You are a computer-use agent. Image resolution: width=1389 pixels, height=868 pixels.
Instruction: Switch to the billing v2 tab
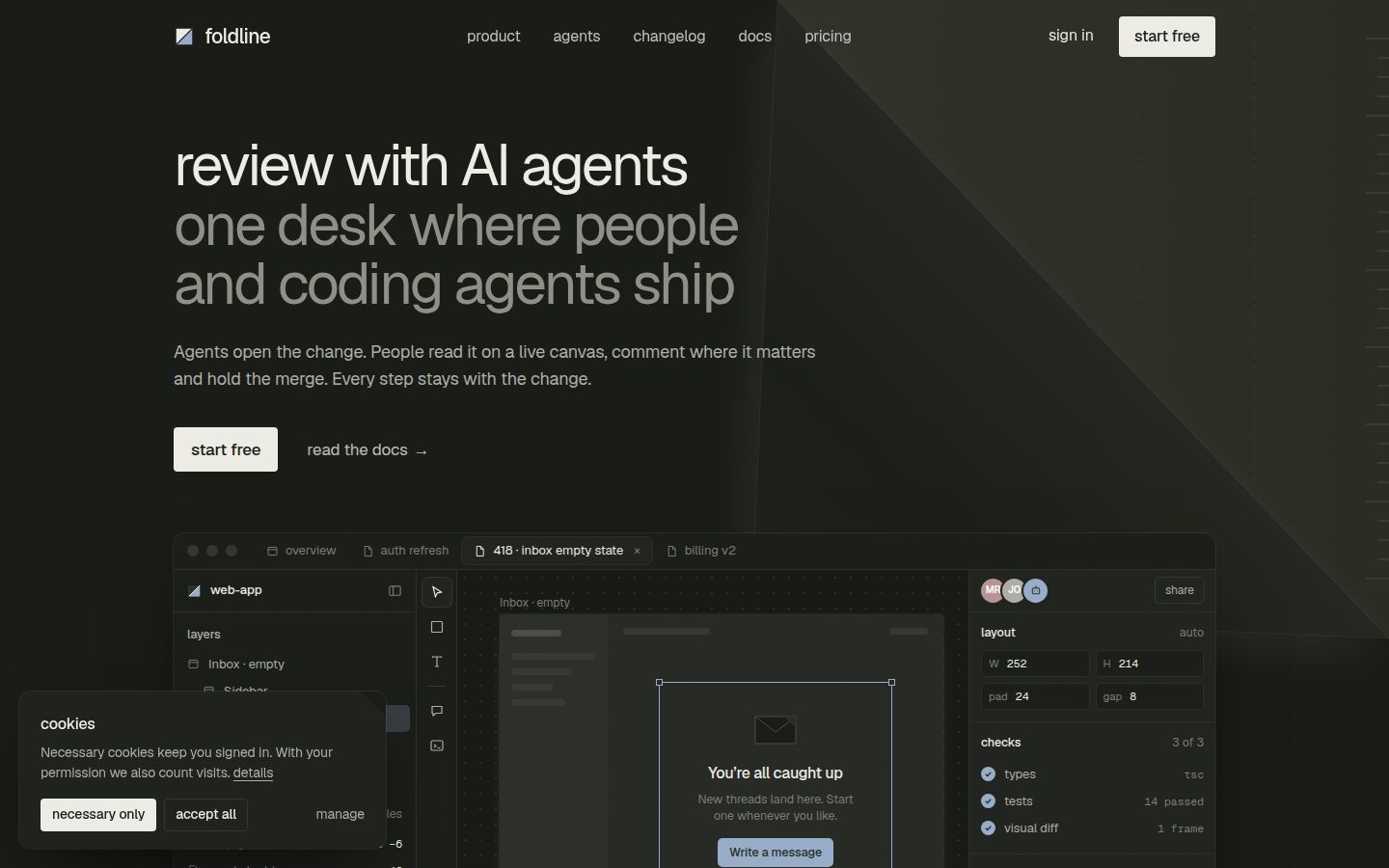click(701, 551)
